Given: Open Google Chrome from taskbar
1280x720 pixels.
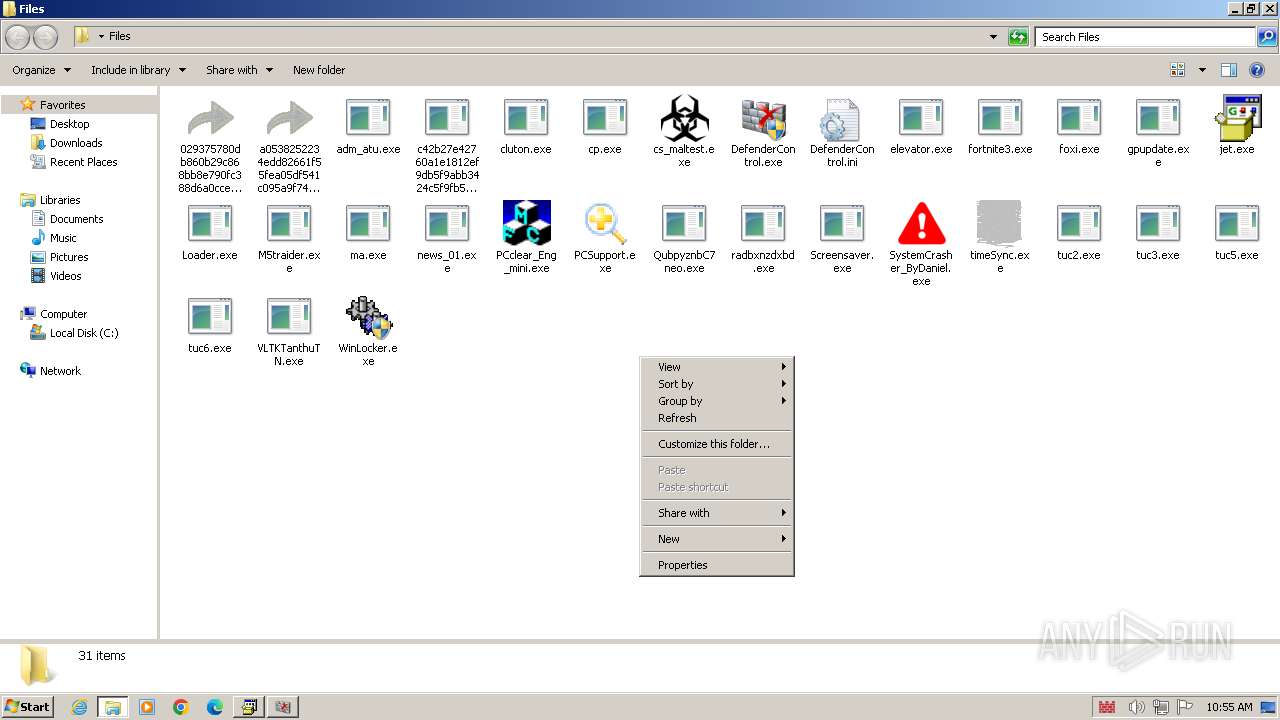Looking at the screenshot, I should click(x=181, y=707).
